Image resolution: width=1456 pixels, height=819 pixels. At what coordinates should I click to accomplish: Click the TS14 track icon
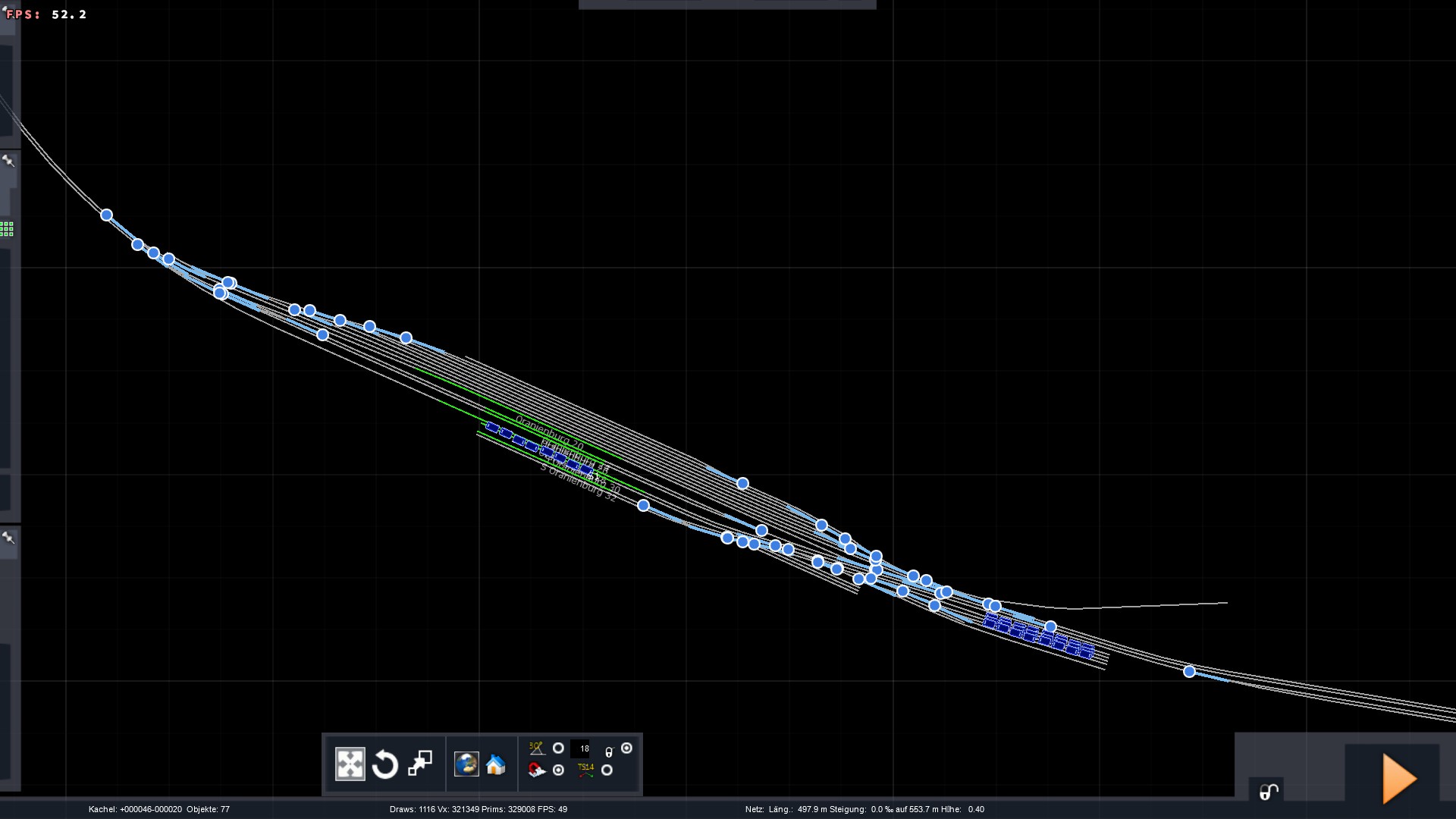point(585,770)
